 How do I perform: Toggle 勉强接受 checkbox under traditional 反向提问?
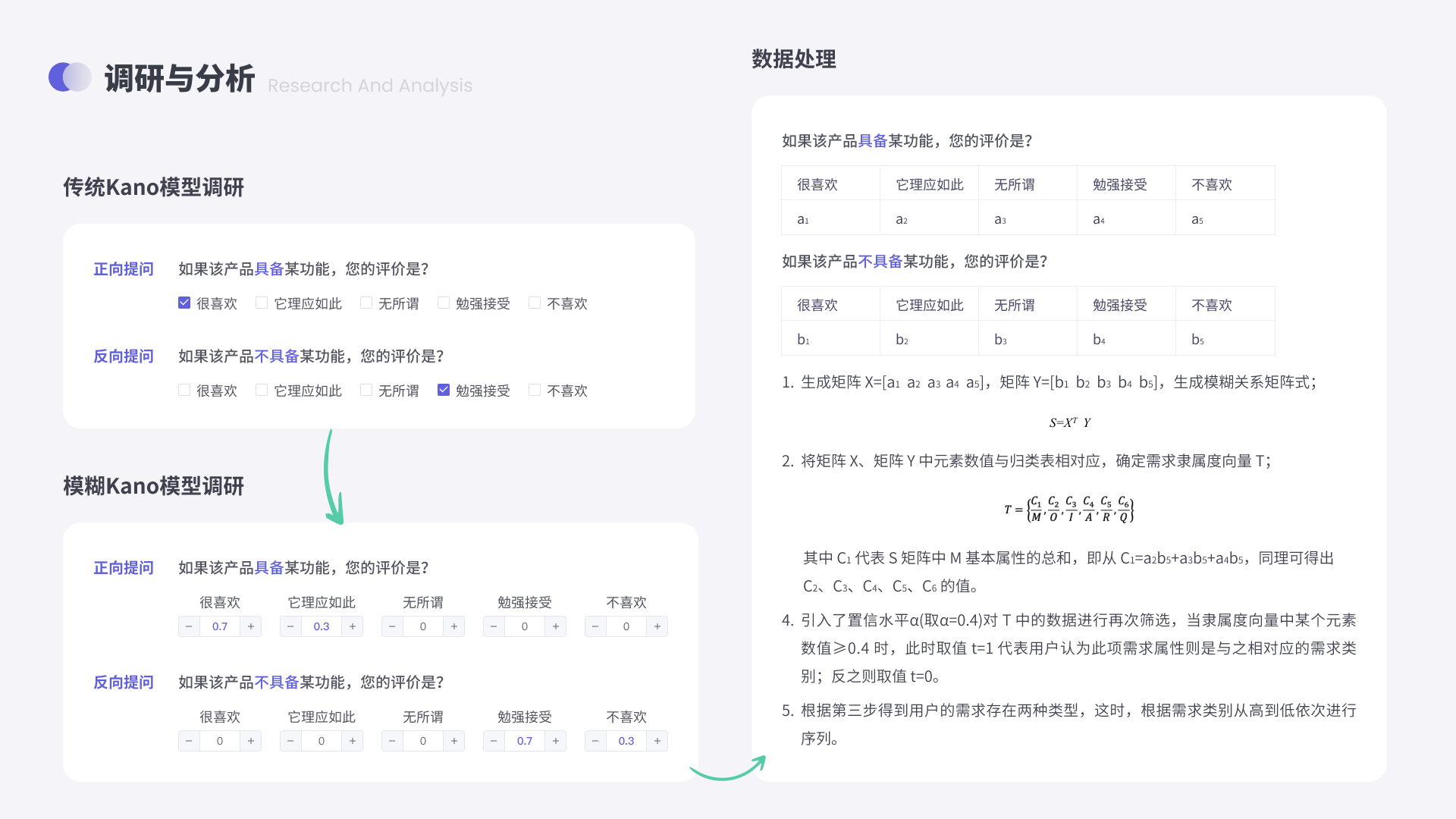tap(444, 391)
